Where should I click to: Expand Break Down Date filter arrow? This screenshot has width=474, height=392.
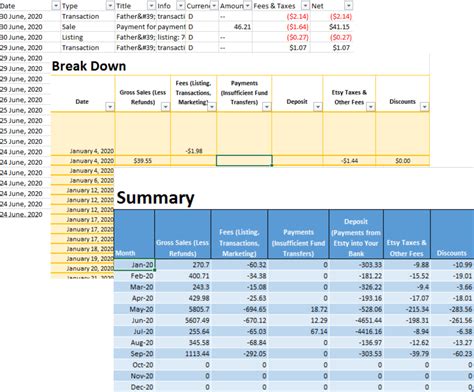[110, 107]
